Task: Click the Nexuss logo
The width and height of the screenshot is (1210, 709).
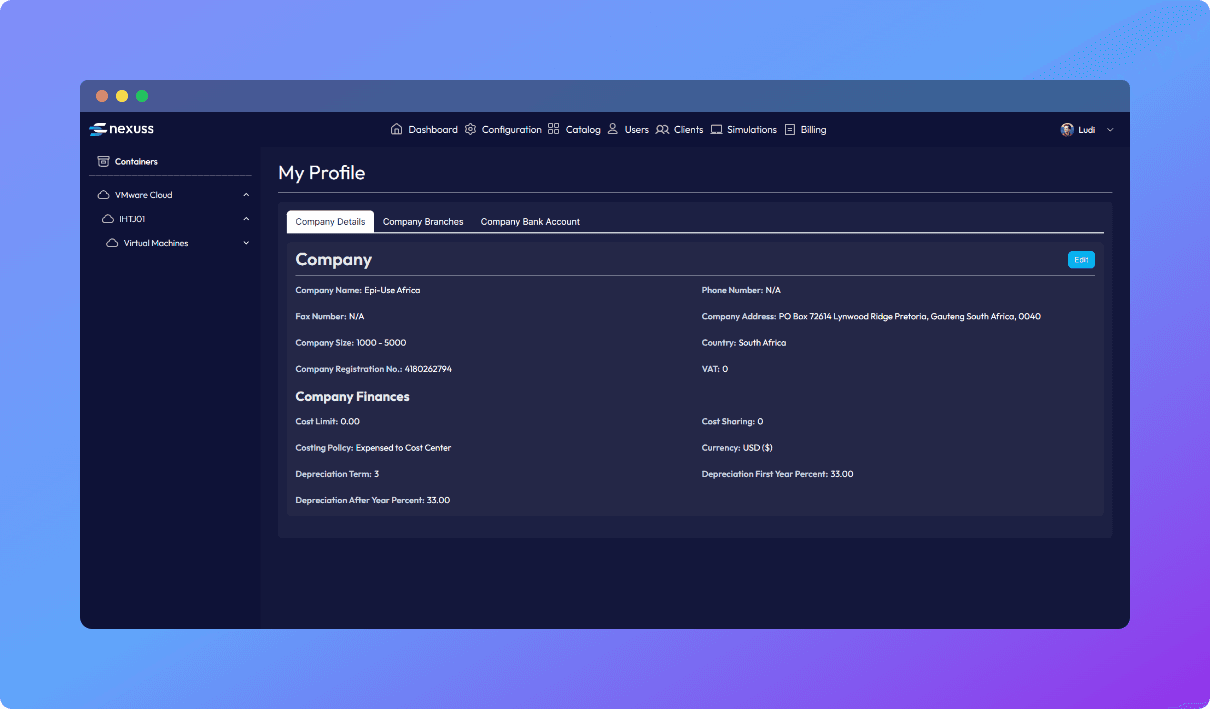Action: [121, 129]
